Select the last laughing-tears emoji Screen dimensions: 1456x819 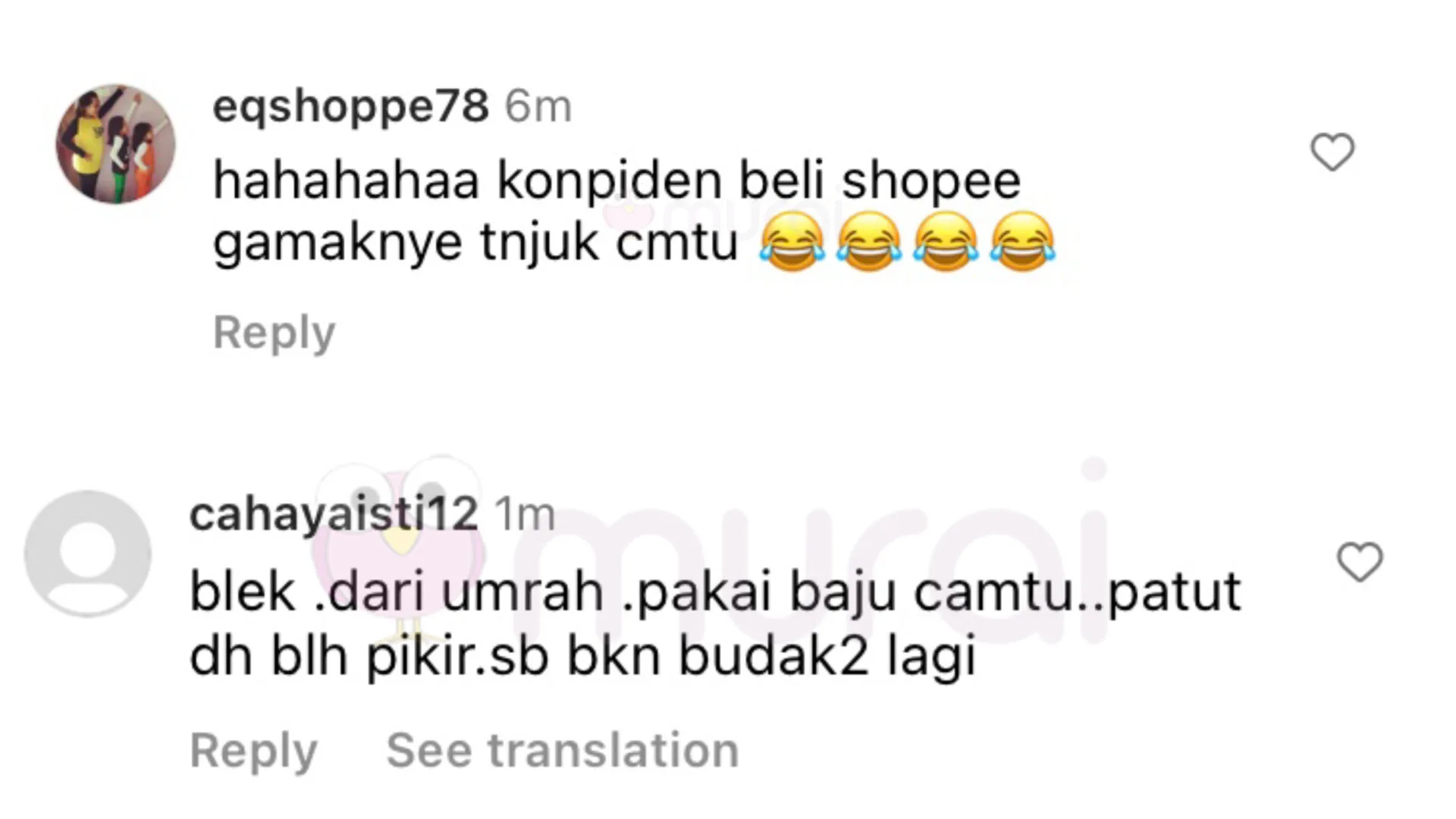coord(1022,243)
